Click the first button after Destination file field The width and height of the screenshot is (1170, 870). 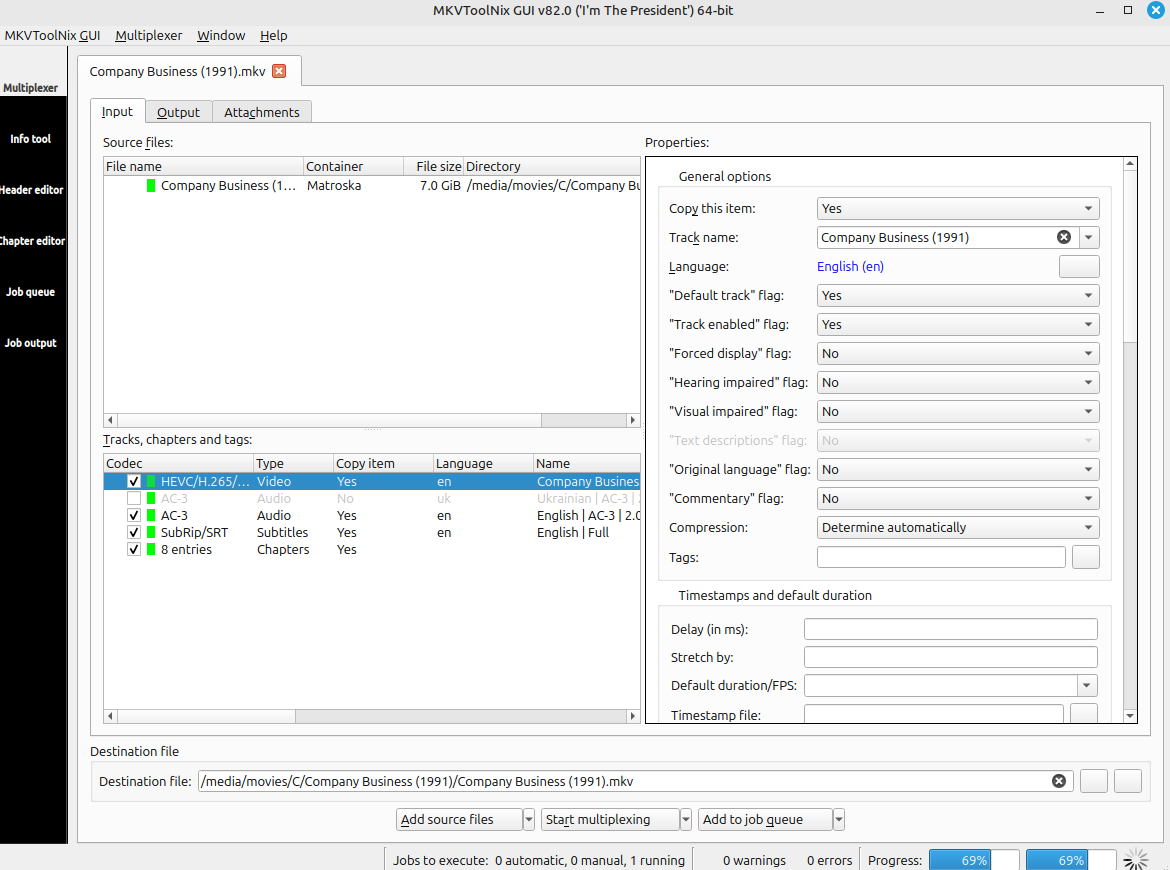[x=1094, y=781]
